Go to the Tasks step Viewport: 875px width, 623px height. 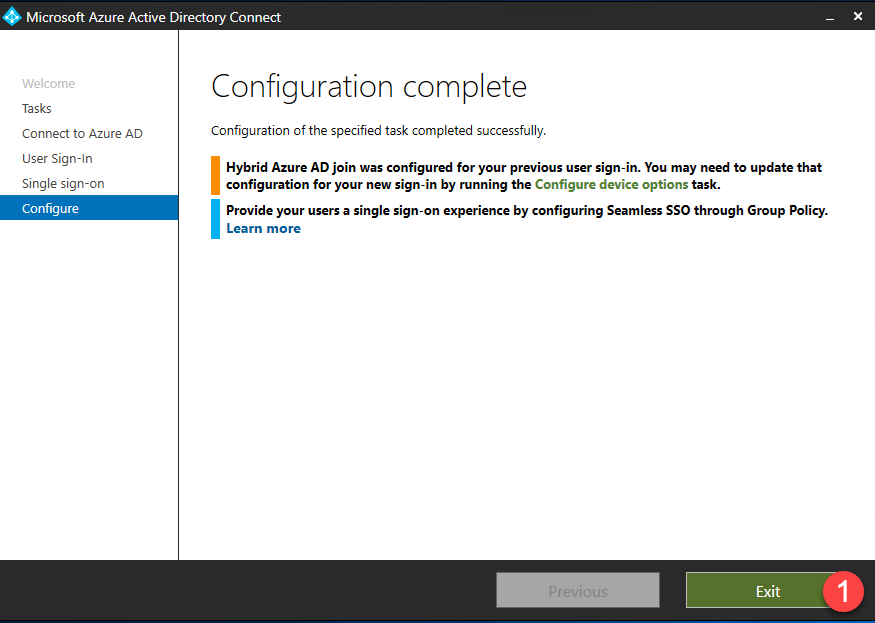coord(37,109)
